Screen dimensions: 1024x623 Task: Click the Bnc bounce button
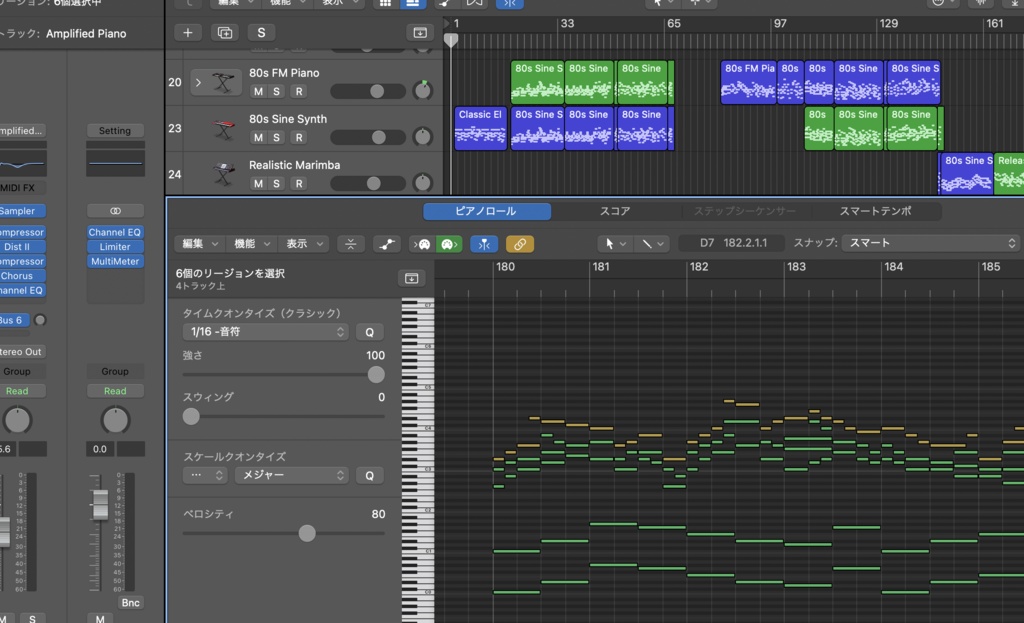tap(131, 603)
